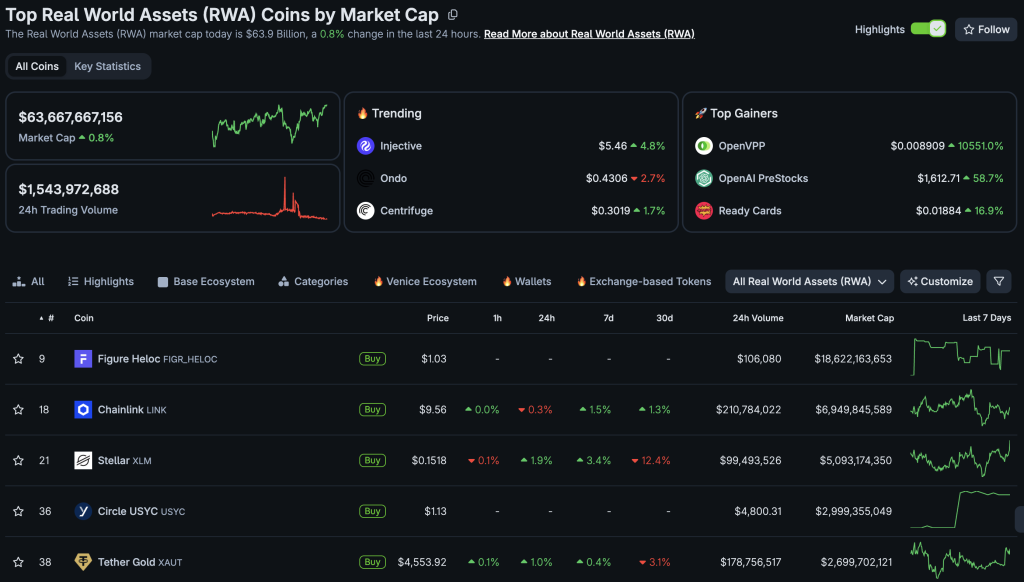Favorite Tether Gold with its star
1024x582 pixels.
(x=18, y=562)
